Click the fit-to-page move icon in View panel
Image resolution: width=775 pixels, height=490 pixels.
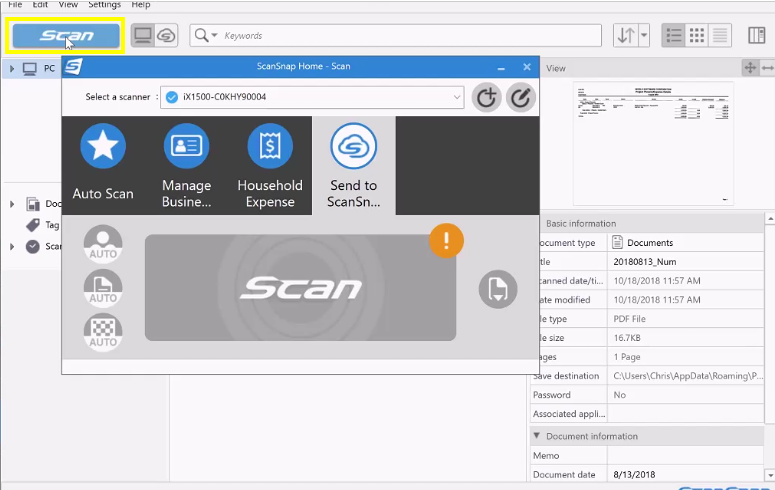750,68
